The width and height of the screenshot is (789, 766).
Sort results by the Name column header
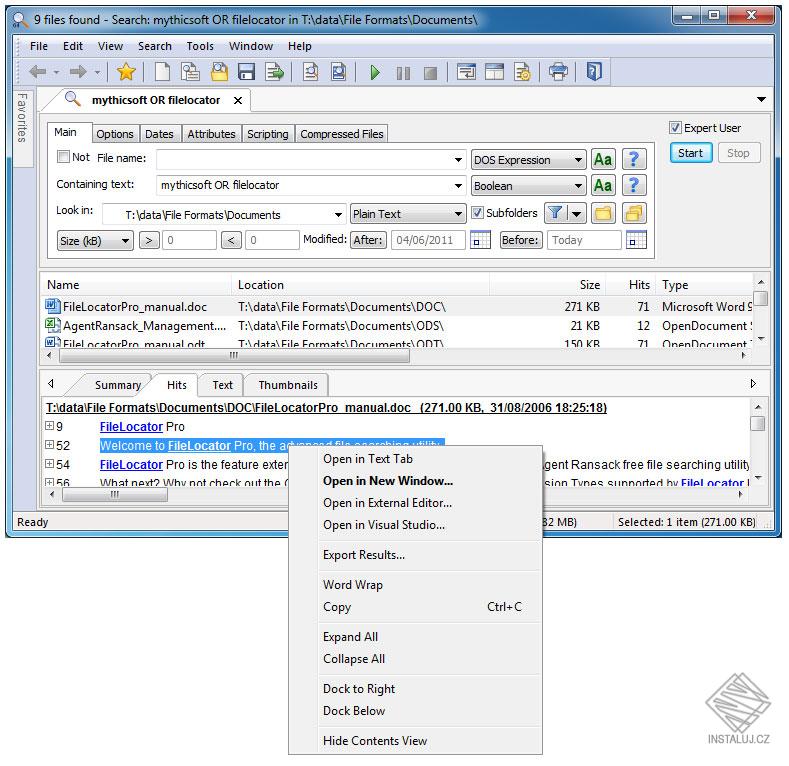(136, 285)
